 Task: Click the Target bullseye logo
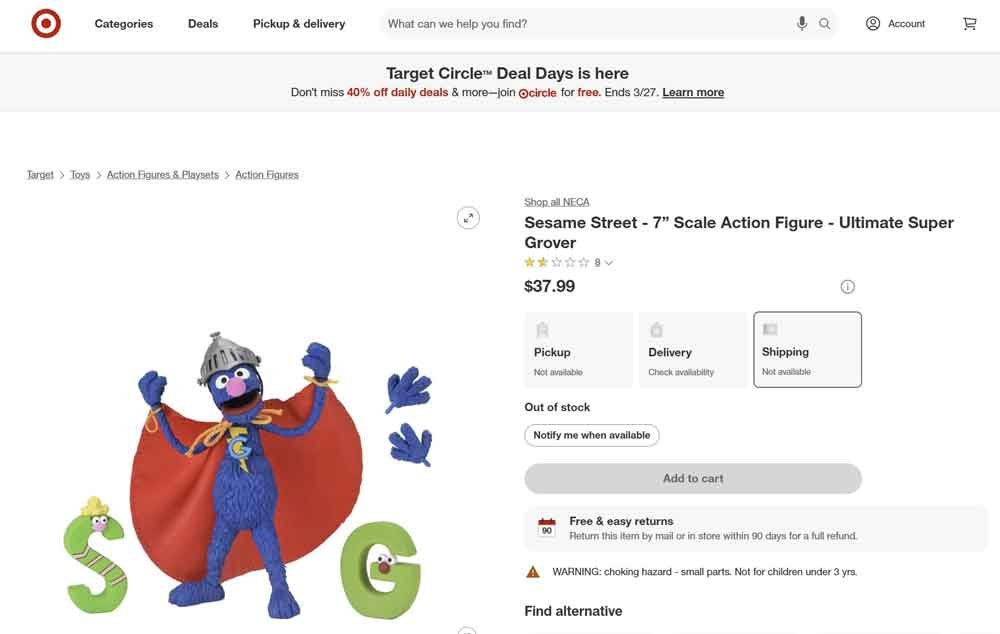tap(45, 23)
